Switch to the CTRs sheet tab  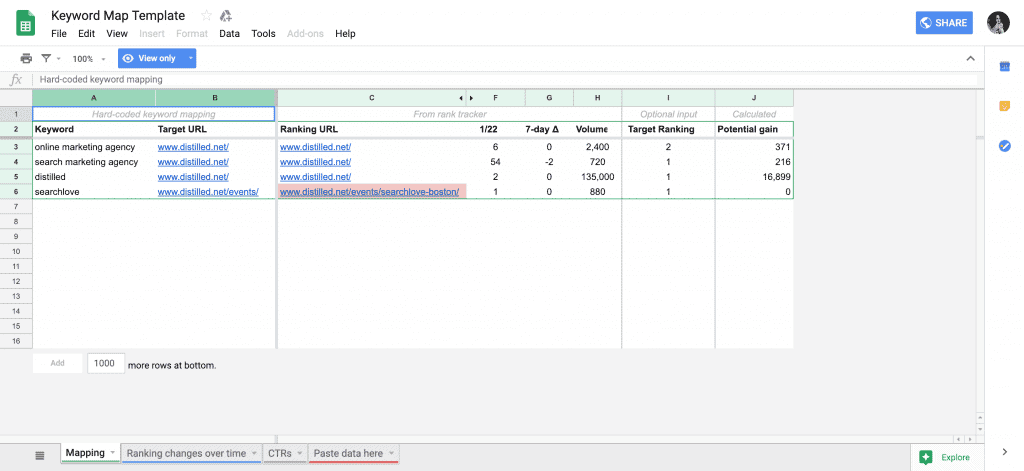pyautogui.click(x=280, y=453)
